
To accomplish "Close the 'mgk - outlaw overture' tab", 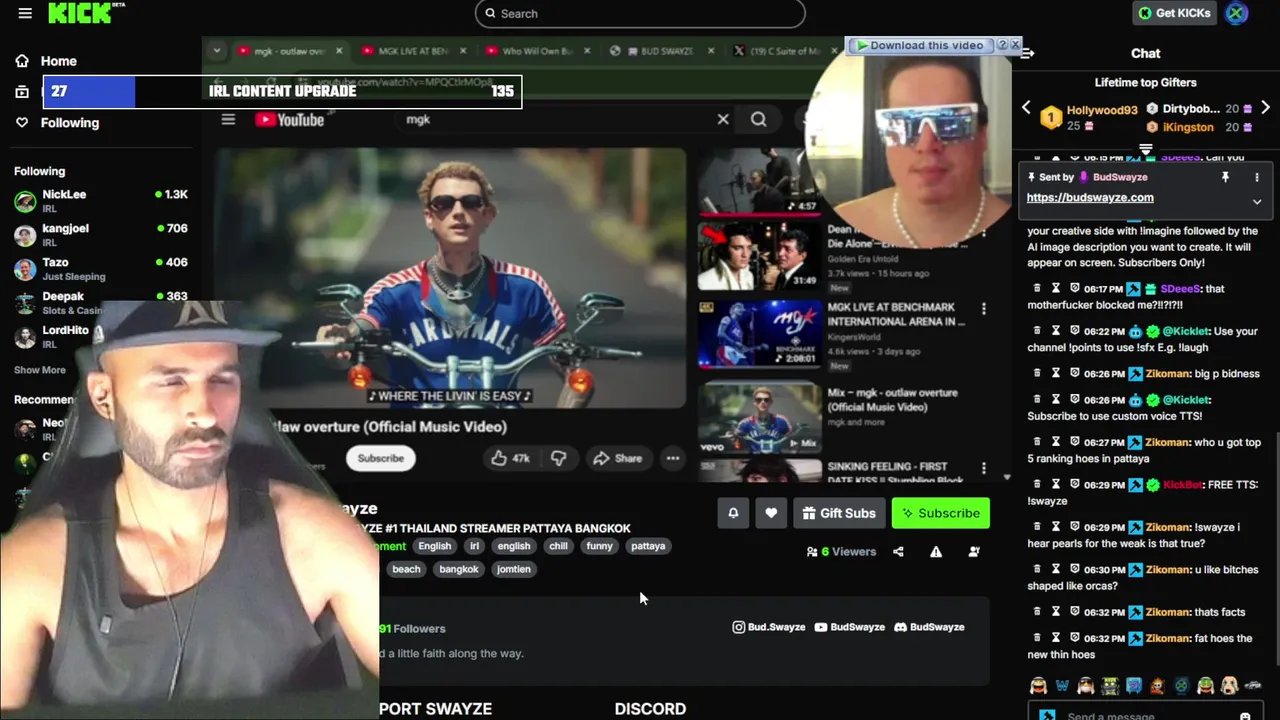I will pos(339,51).
